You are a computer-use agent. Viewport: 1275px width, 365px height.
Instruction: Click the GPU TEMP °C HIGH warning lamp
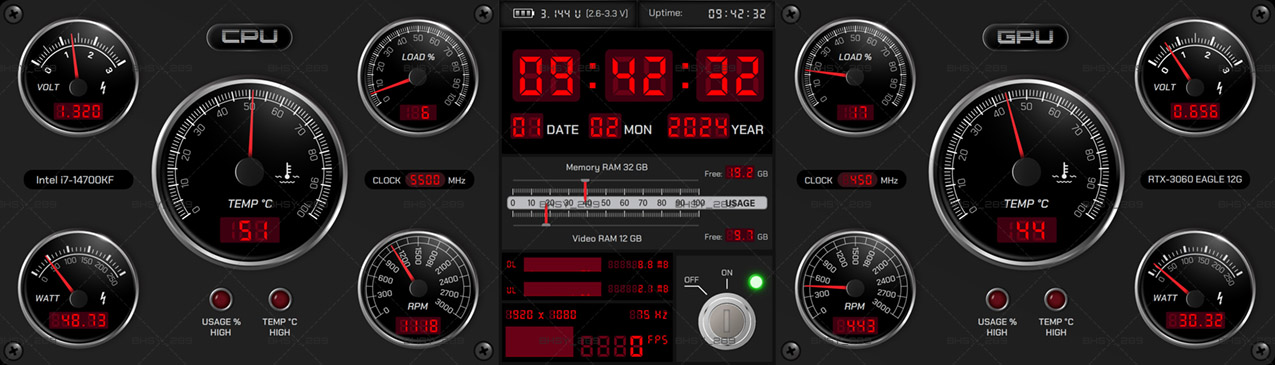point(1056,299)
